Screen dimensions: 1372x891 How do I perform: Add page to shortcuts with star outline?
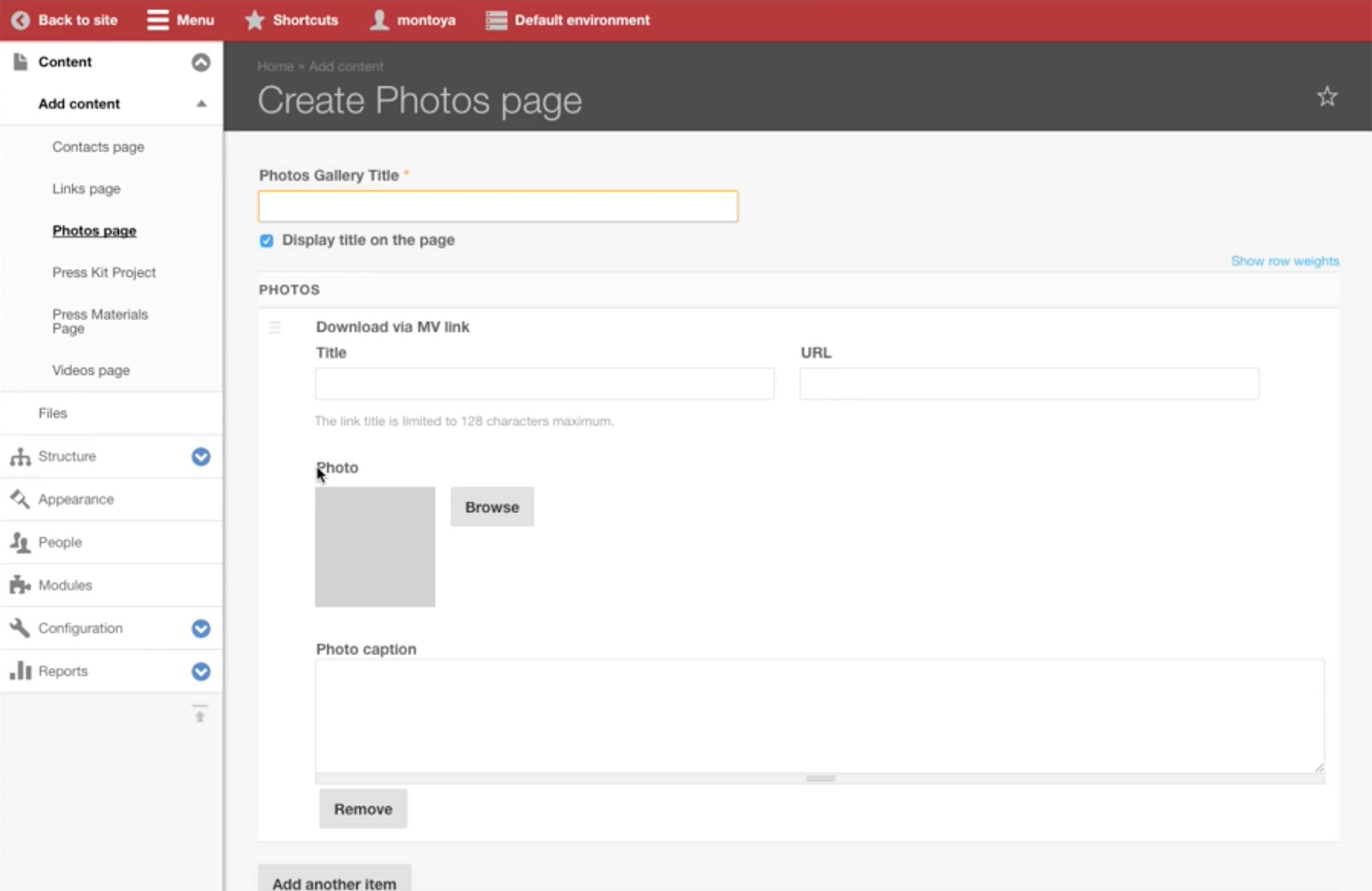coord(1326,97)
